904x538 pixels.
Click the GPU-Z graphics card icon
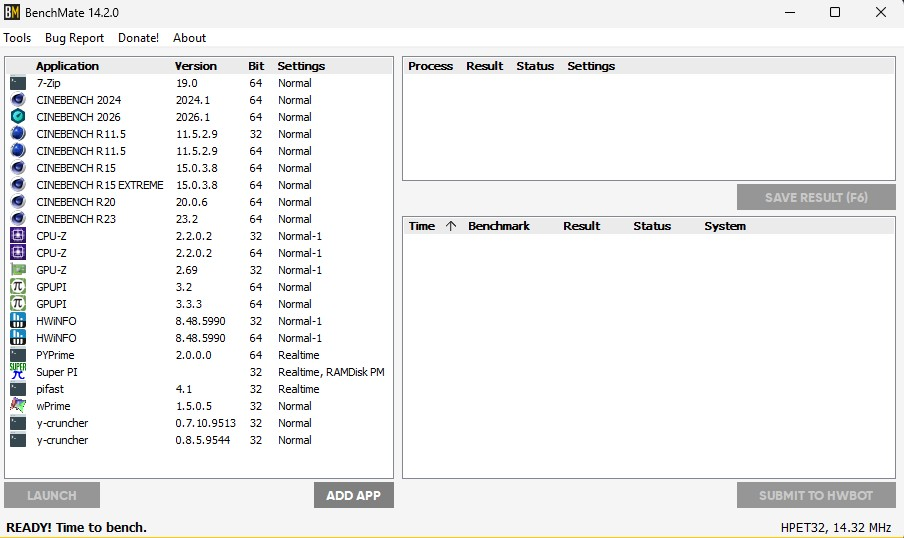coord(18,270)
